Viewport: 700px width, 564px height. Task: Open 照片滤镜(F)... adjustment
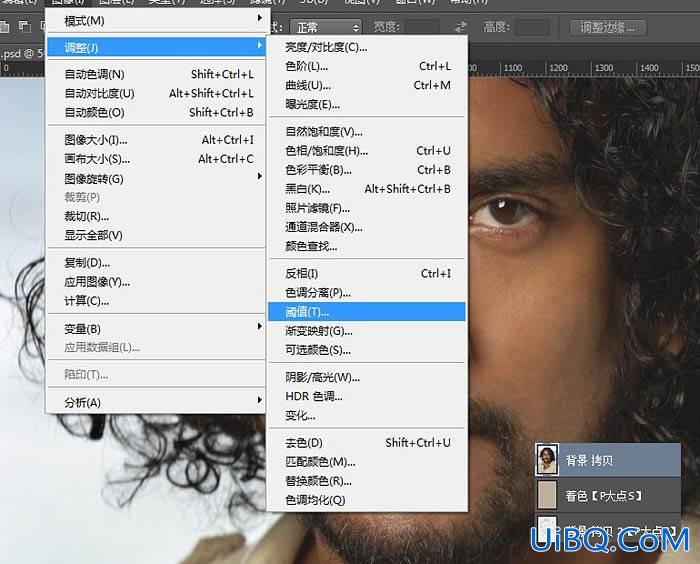click(x=367, y=208)
